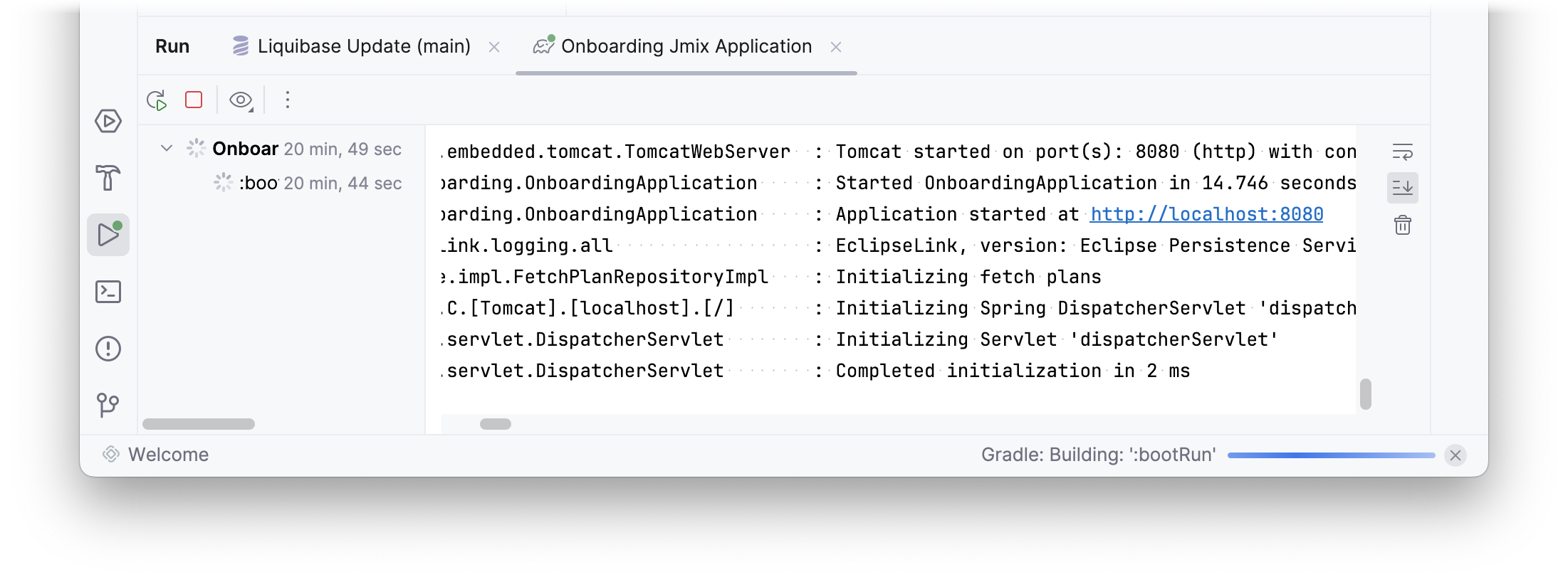Viewport: 1568px width, 582px height.
Task: Clear all console output with trash icon
Action: click(1402, 226)
